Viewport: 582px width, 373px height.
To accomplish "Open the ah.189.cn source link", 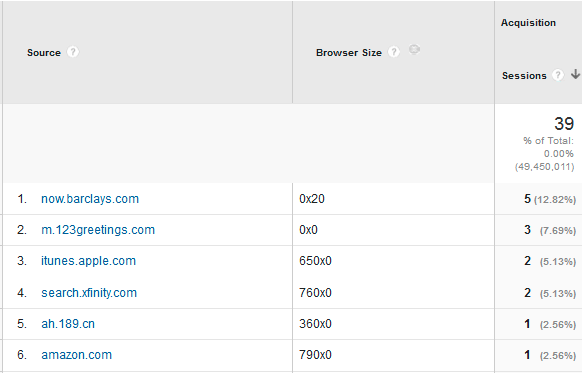I will [68, 324].
